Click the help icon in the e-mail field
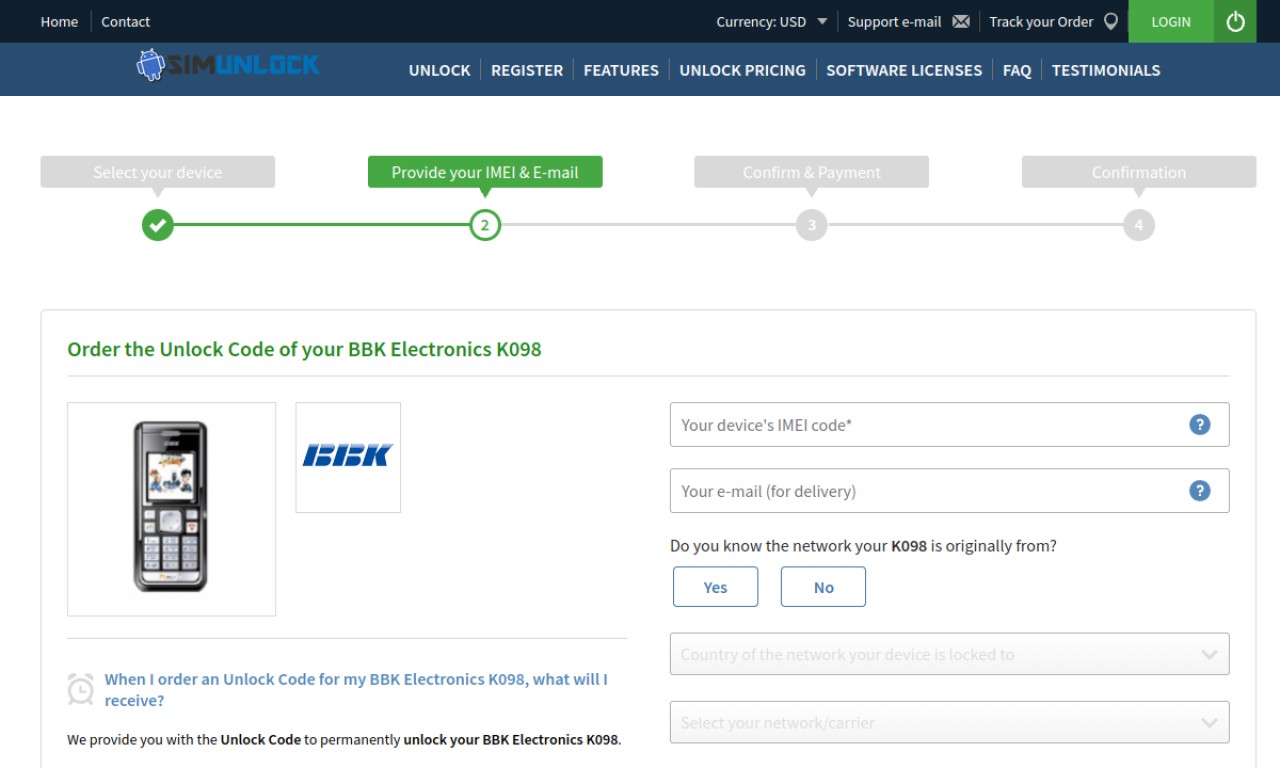The image size is (1280, 768). coord(1200,490)
